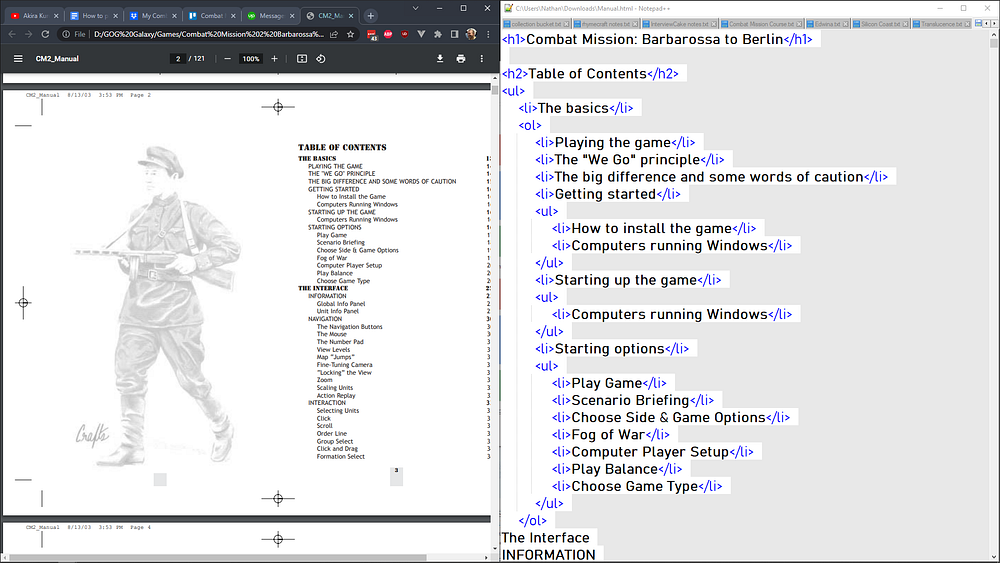Viewport: 1000px width, 563px height.
Task: Open Translucence.txt tab in Notepad++
Action: click(941, 24)
